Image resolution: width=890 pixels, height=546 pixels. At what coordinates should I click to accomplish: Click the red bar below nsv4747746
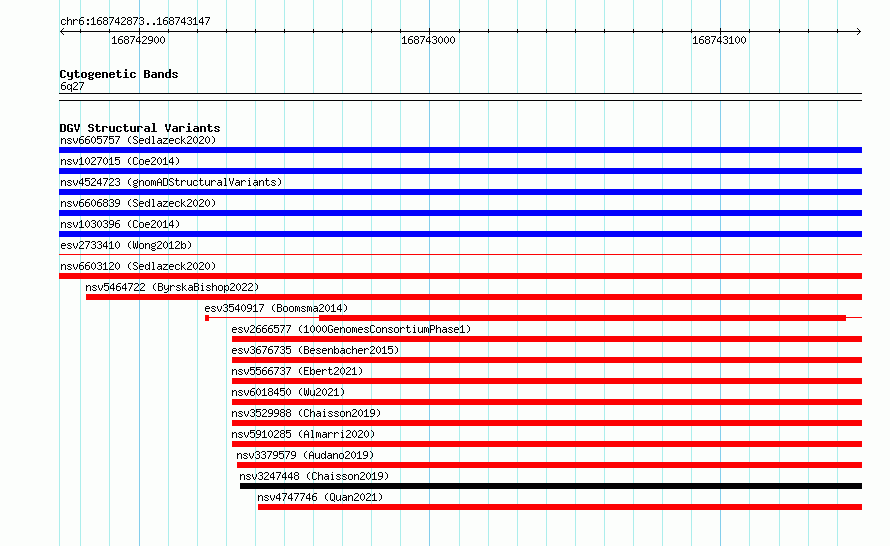pyautogui.click(x=560, y=507)
